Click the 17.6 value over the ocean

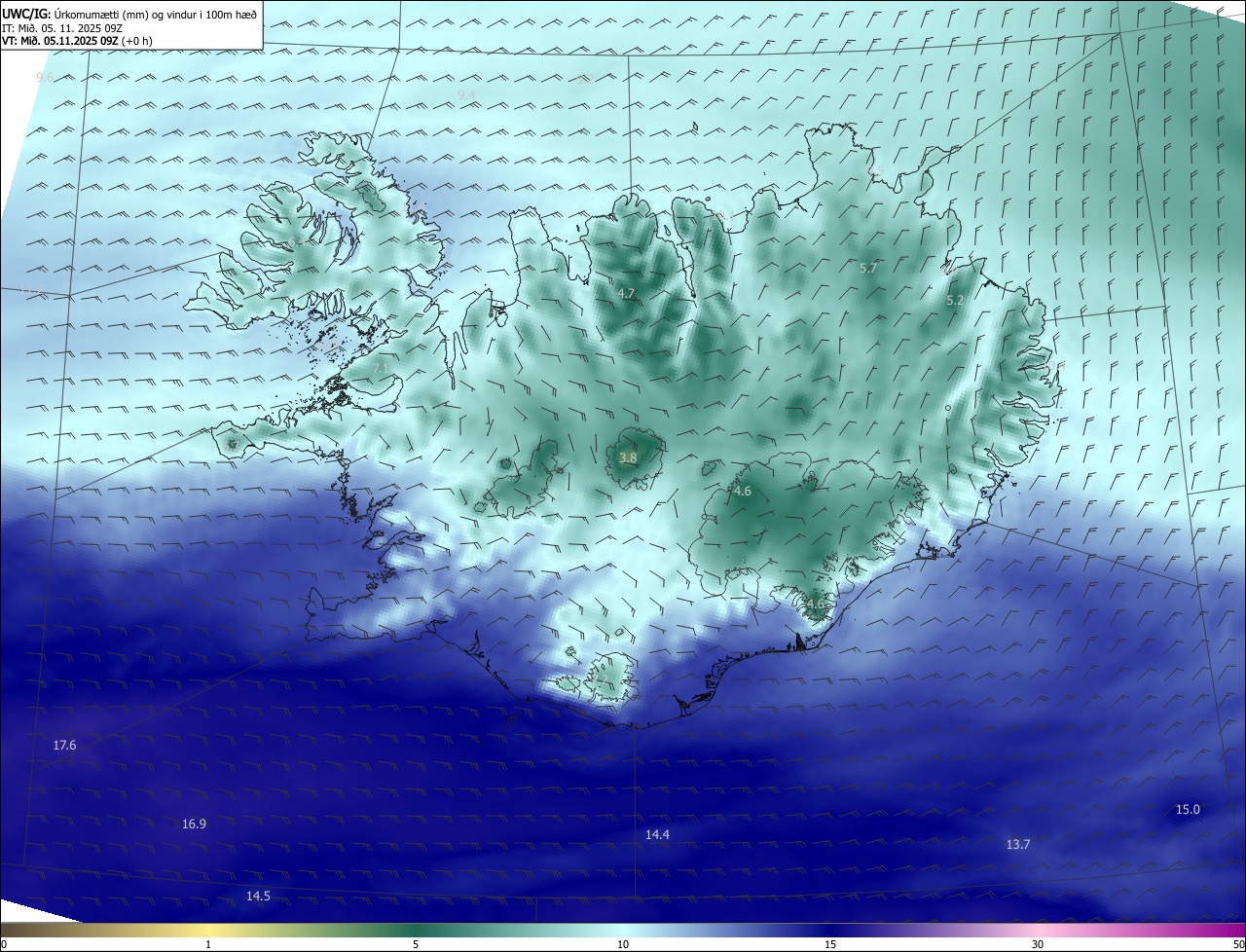click(x=64, y=745)
